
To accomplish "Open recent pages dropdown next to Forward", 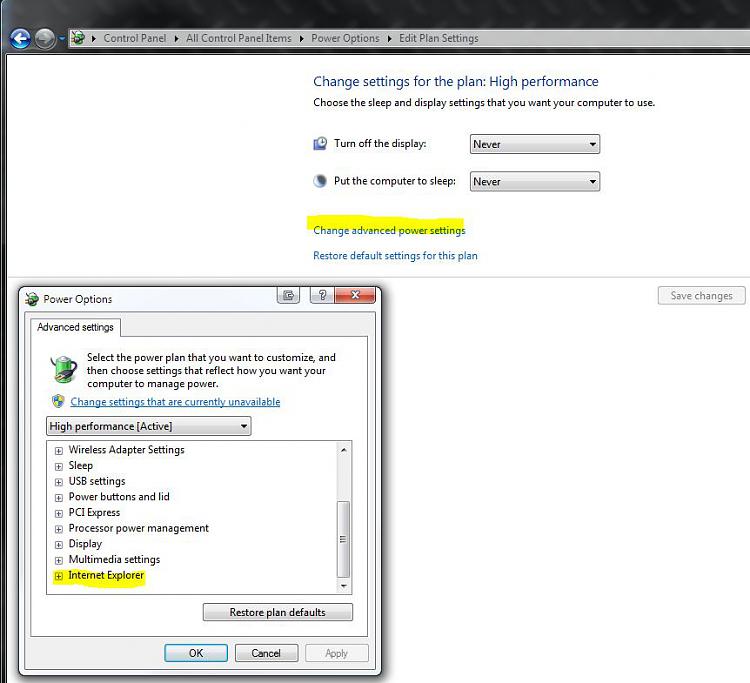I will [x=62, y=38].
